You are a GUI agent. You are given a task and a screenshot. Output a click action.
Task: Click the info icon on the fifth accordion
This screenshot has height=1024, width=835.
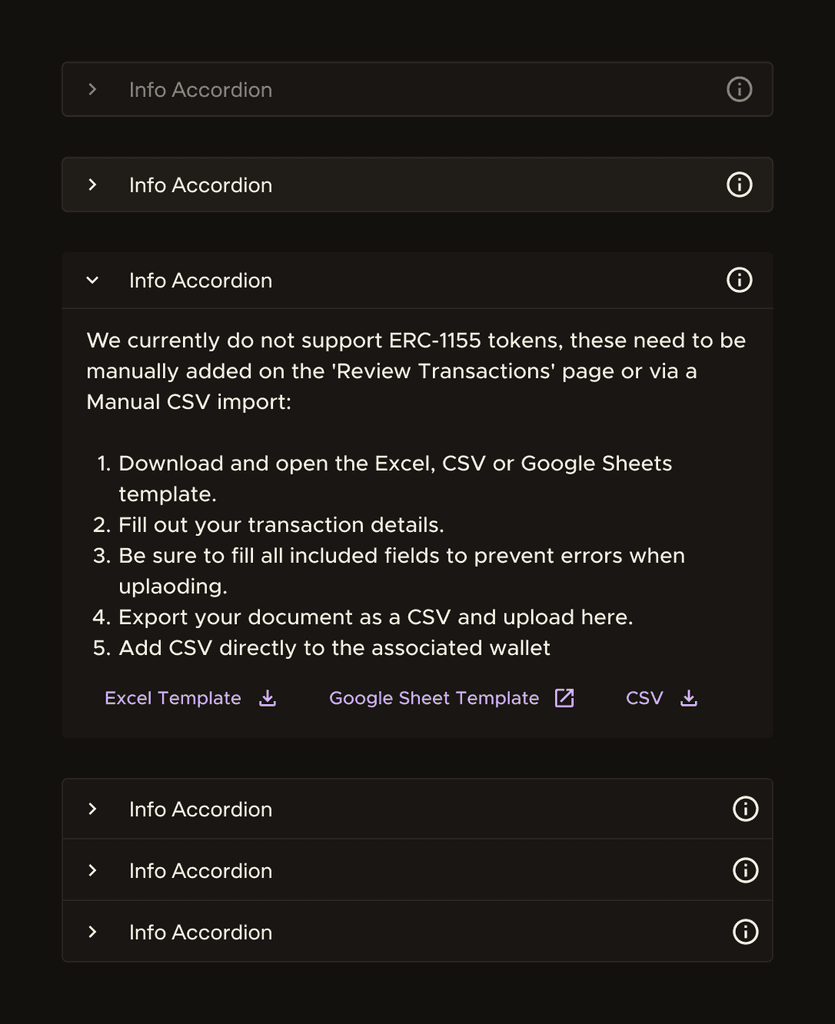click(745, 871)
